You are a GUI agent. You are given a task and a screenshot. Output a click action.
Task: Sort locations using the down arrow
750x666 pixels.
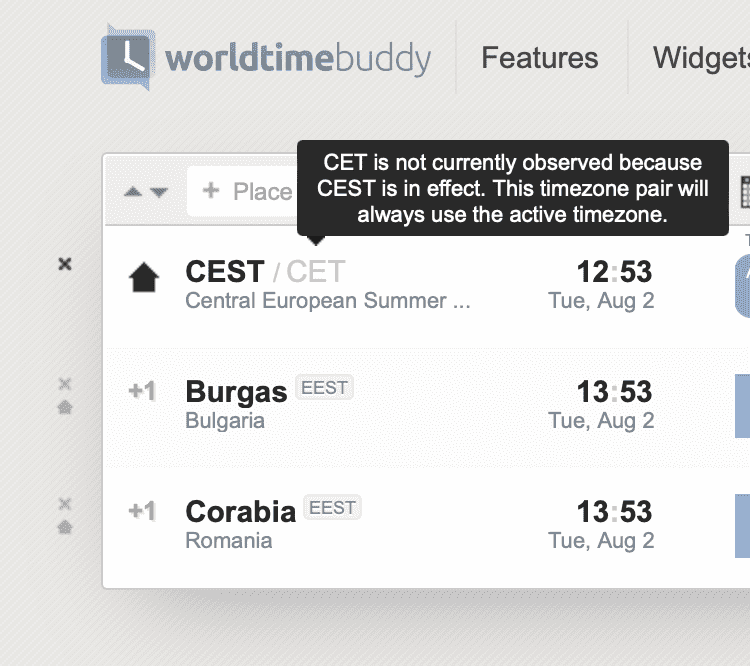(x=158, y=192)
